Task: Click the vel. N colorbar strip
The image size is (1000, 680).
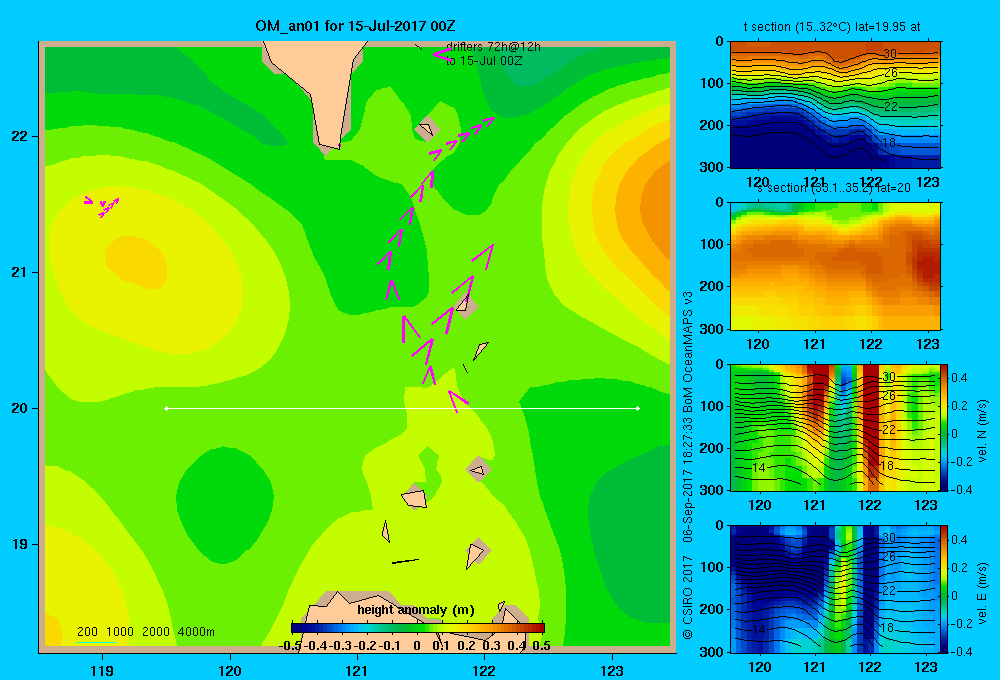Action: tap(945, 427)
